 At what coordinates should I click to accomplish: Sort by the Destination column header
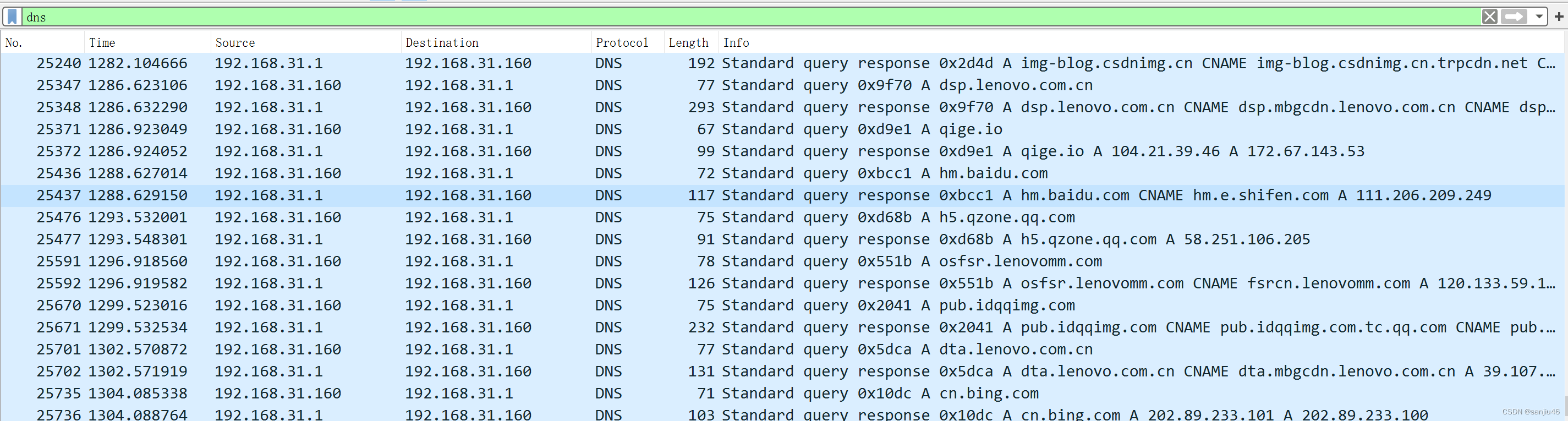496,42
